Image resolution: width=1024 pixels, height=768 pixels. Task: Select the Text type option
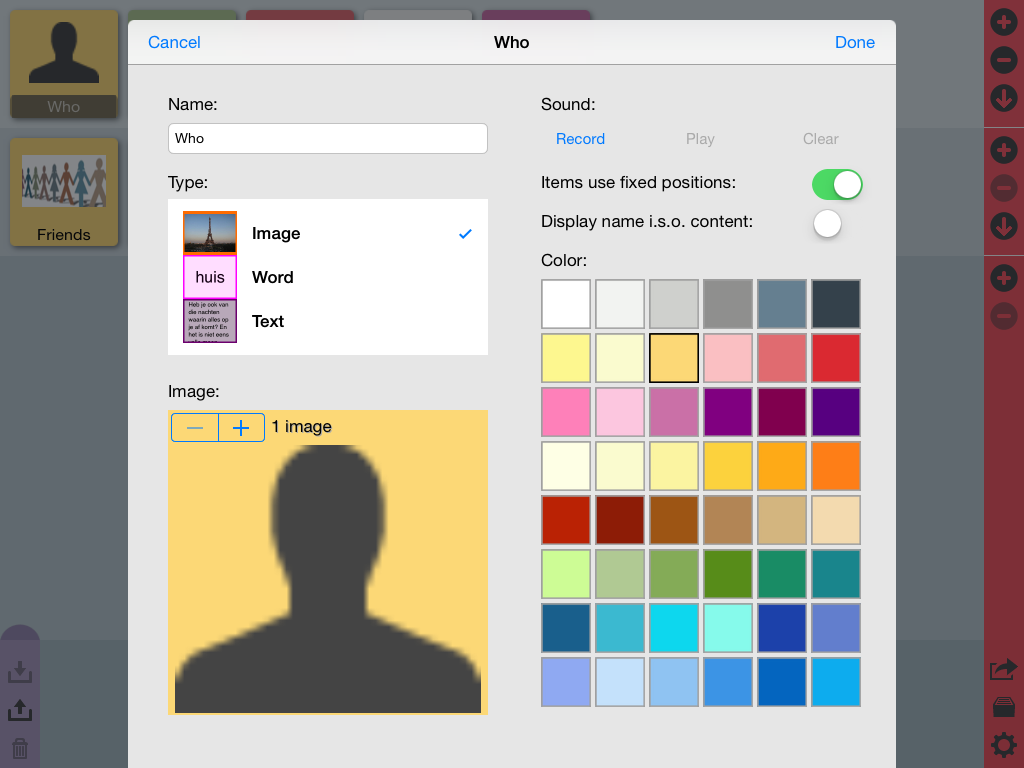coord(328,321)
